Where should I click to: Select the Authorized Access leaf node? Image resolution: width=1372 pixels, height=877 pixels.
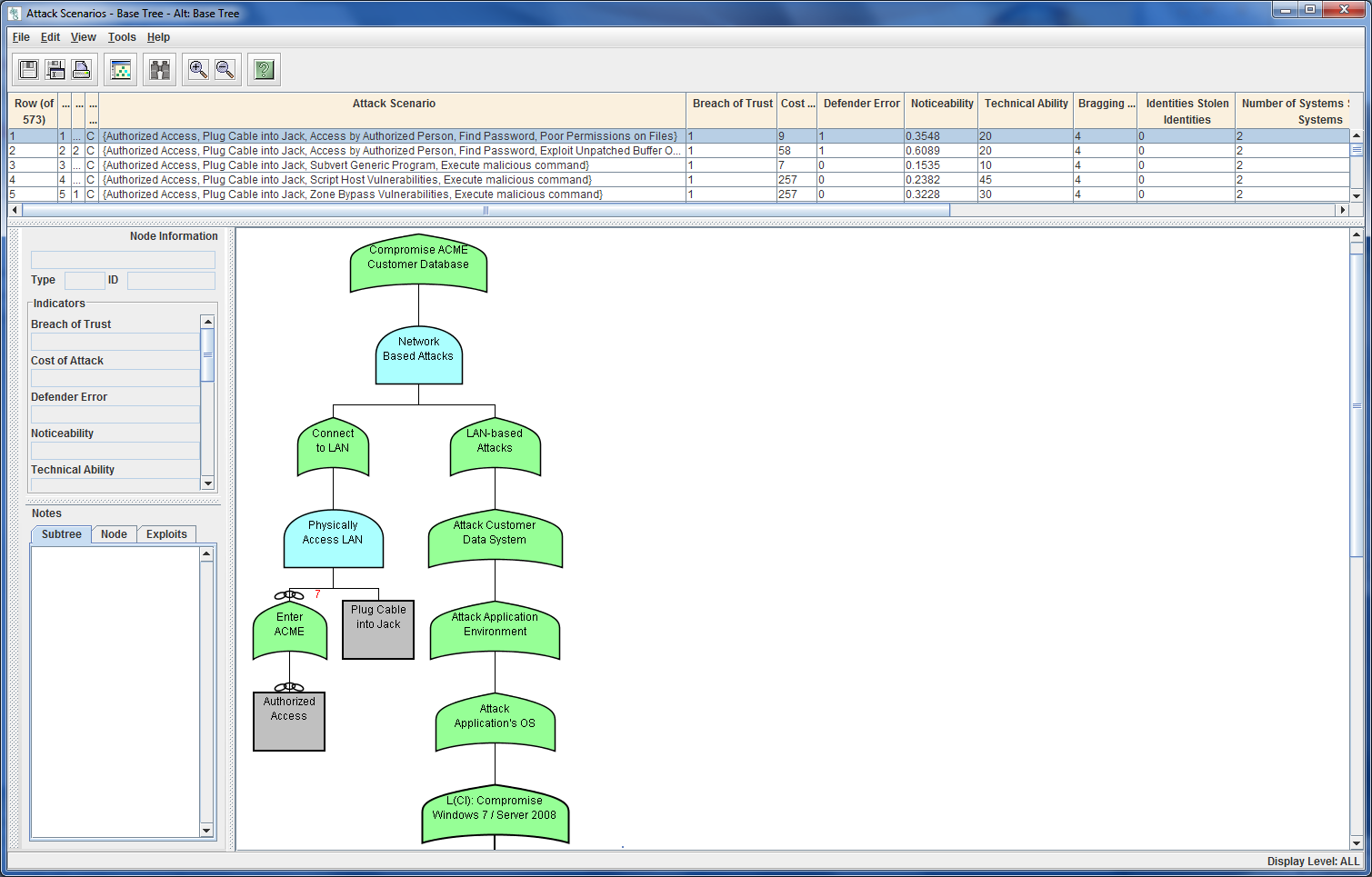(x=289, y=722)
